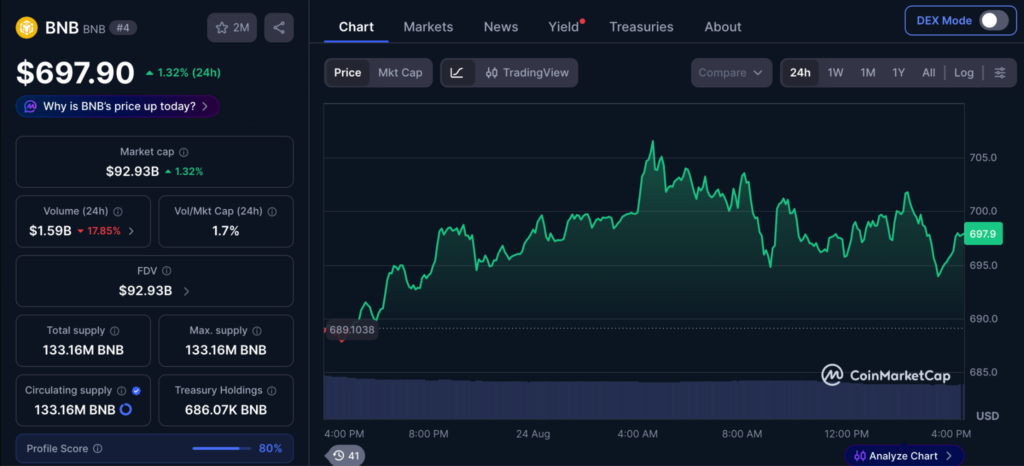Toggle the DEX Mode switch
This screenshot has height=466, width=1024.
(x=994, y=20)
